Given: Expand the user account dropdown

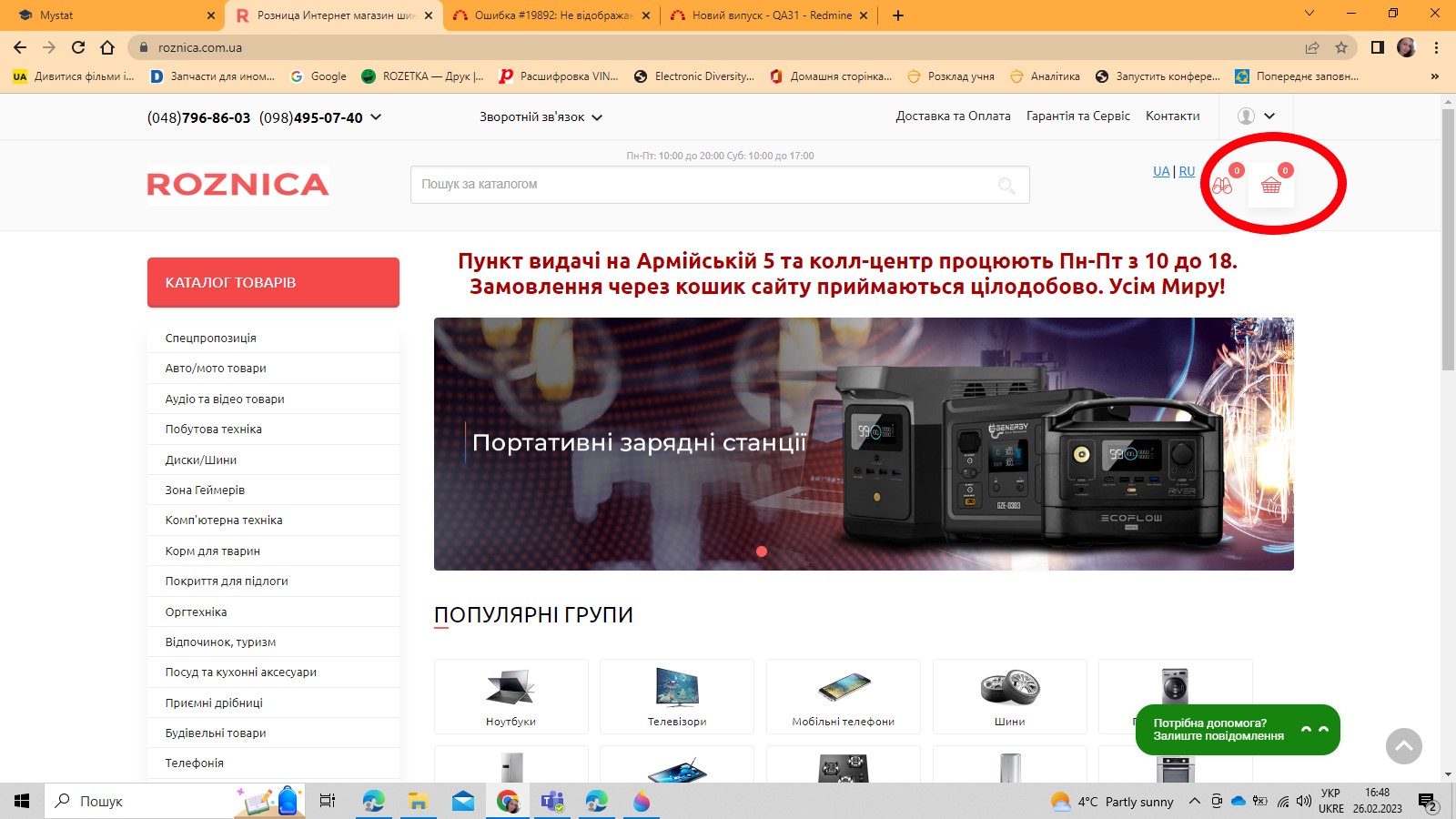Looking at the screenshot, I should click(1257, 116).
